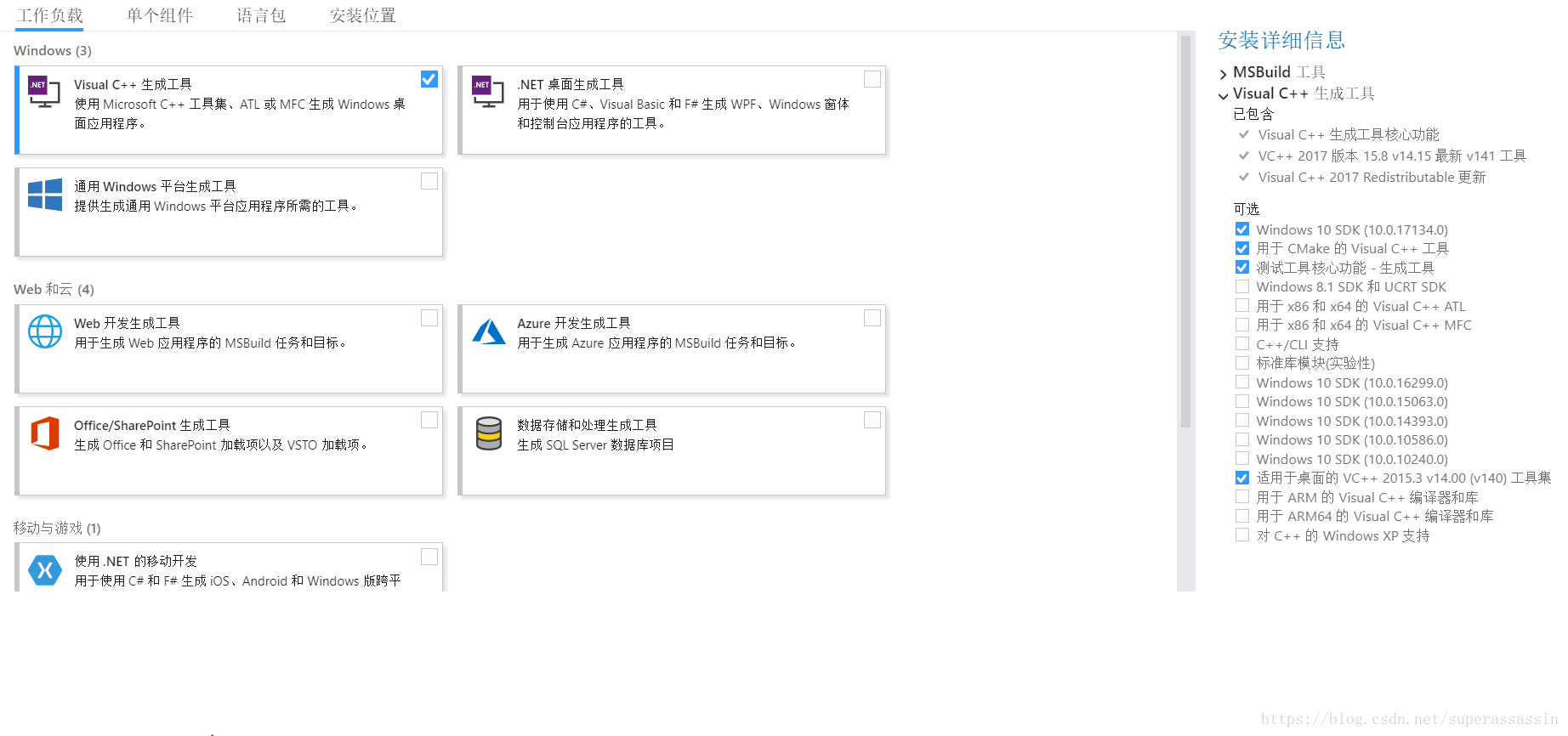
Task: Uncheck the Visual C++ 生成工具 workload checkbox
Action: (429, 79)
